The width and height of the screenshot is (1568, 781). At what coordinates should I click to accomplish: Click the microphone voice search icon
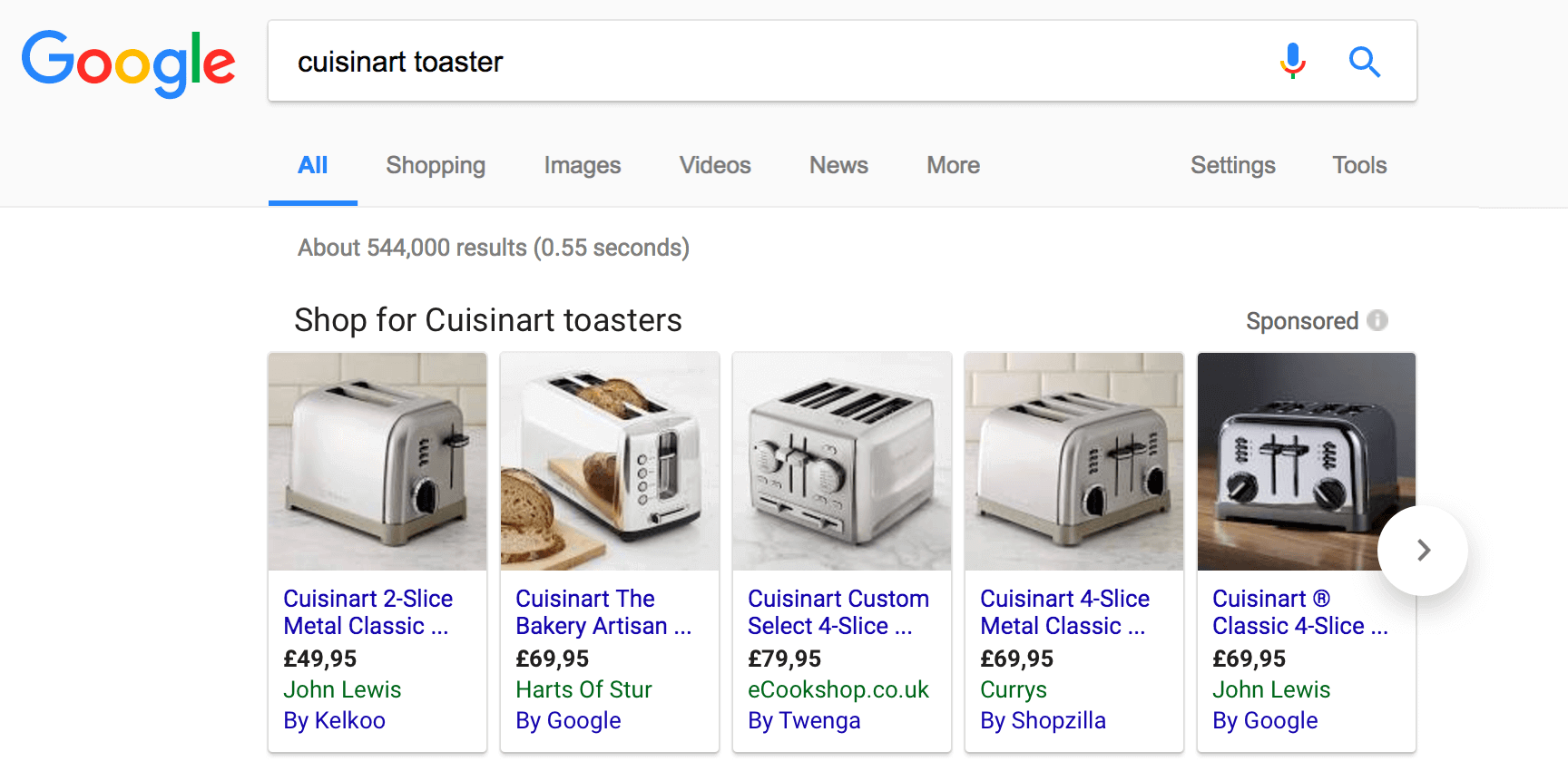click(x=1292, y=62)
